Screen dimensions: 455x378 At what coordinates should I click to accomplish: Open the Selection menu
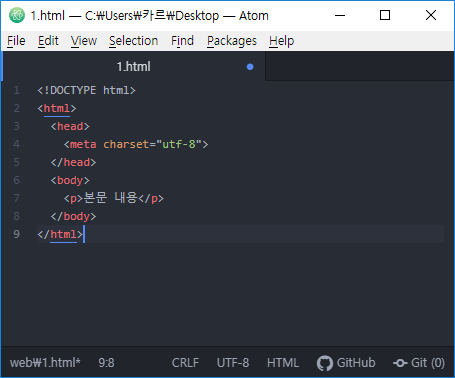[133, 41]
